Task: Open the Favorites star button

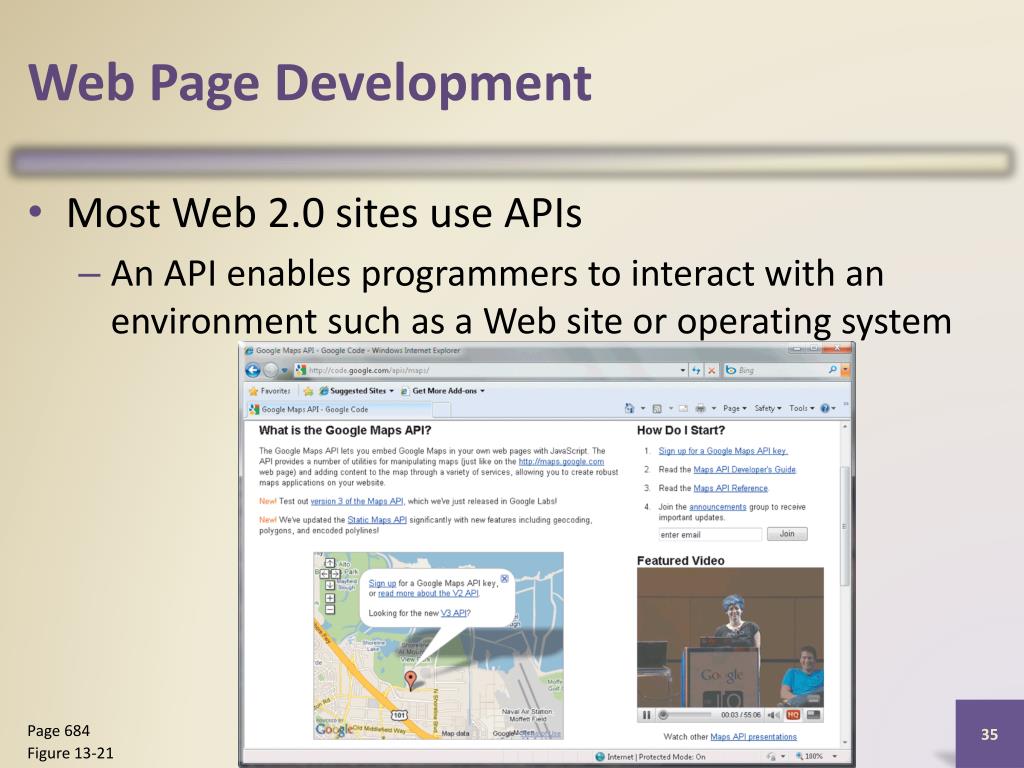Action: [269, 391]
